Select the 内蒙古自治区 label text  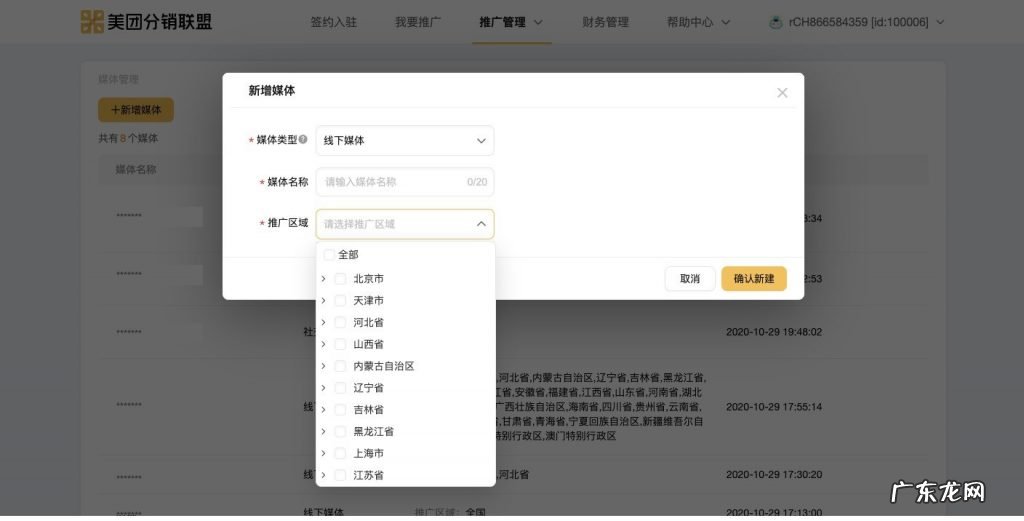click(x=384, y=366)
